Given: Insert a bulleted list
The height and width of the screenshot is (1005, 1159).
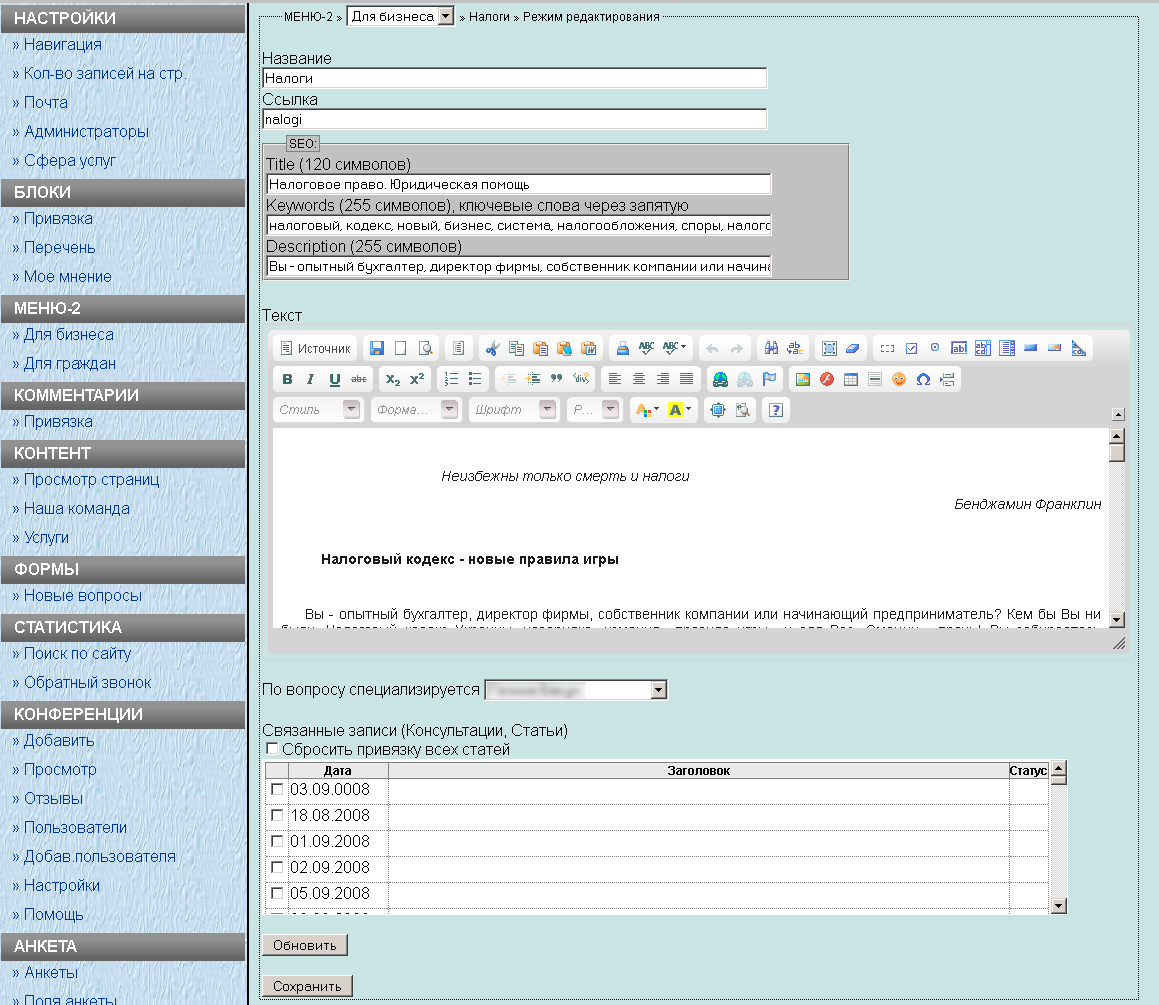Looking at the screenshot, I should click(x=475, y=379).
